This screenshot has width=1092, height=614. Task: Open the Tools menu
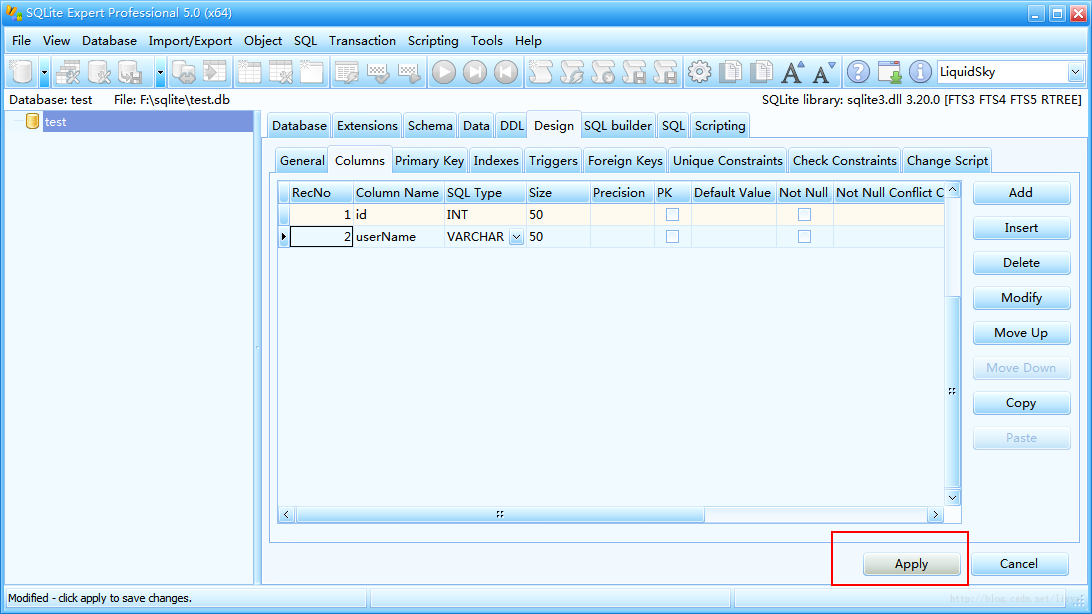tap(487, 40)
